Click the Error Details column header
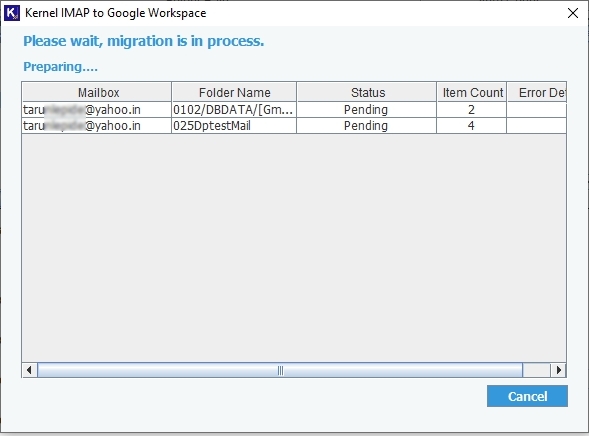Viewport: 589px width, 436px height. (537, 92)
